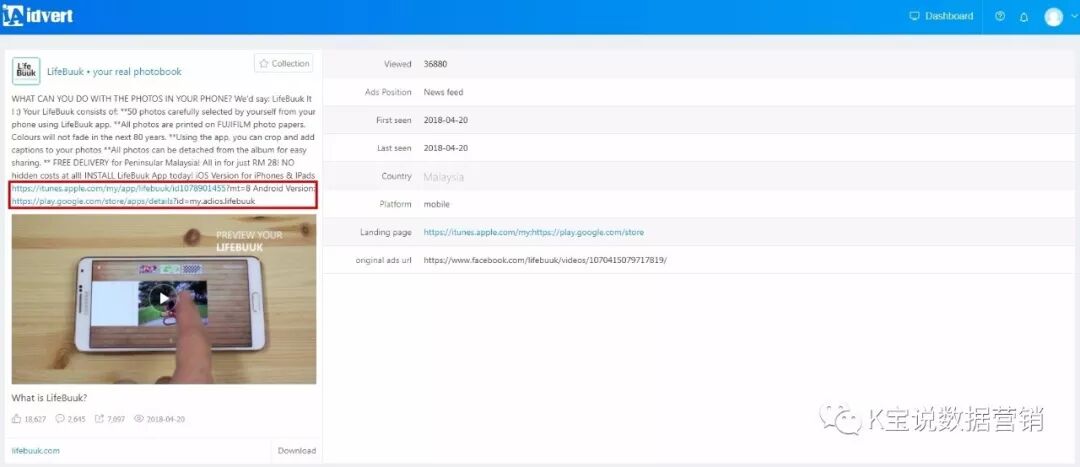Click the star icon on Collection button

coord(264,63)
